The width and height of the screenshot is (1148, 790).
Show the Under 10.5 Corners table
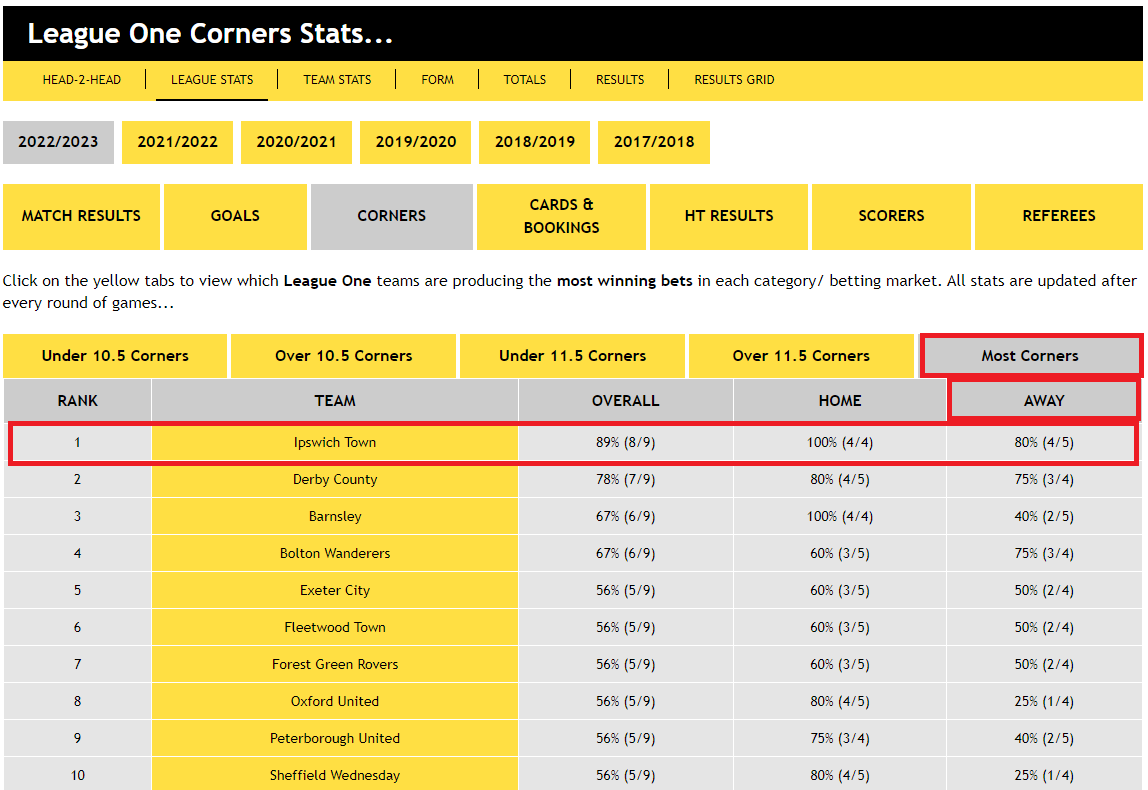[x=115, y=357]
